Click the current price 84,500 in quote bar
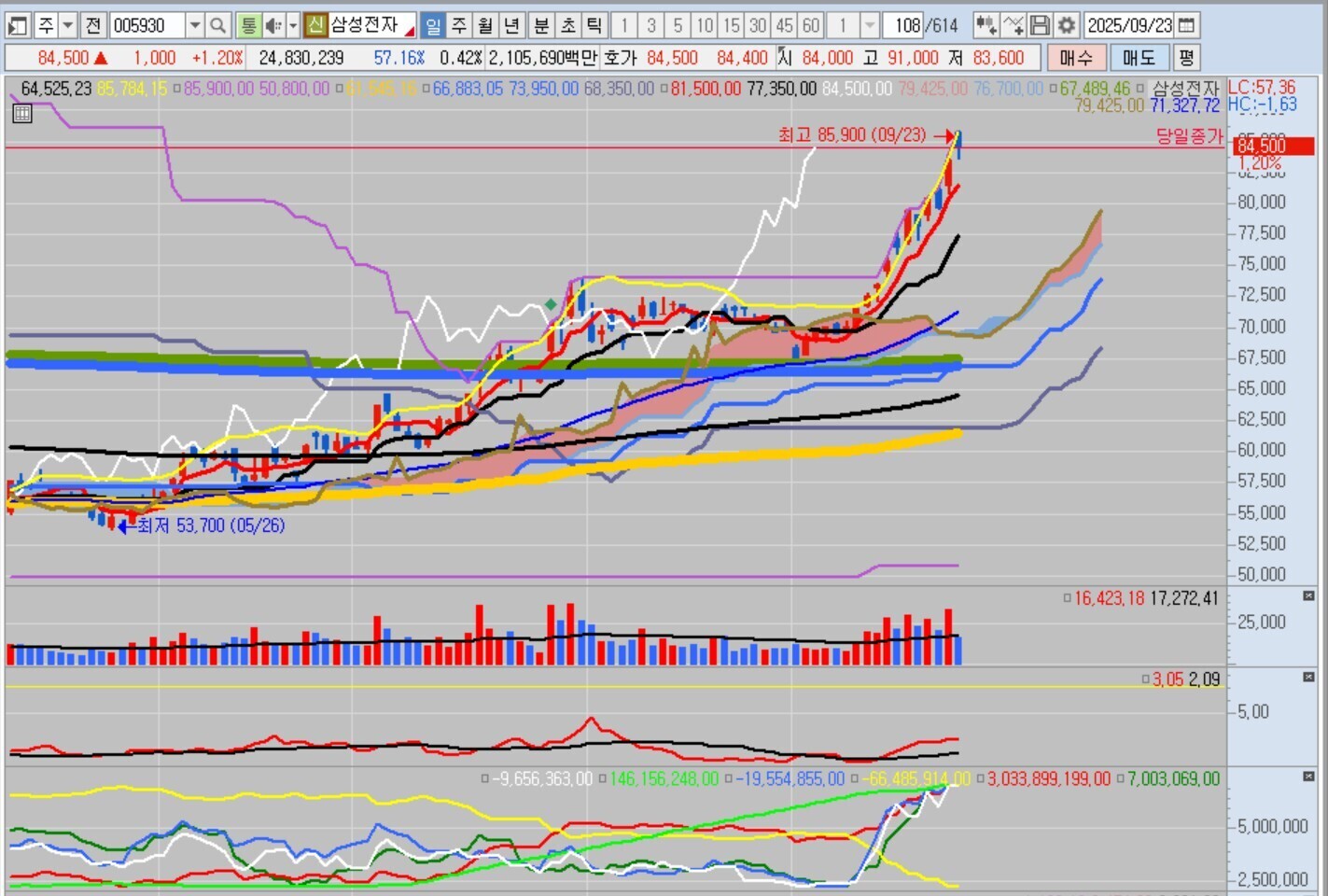 coord(63,58)
